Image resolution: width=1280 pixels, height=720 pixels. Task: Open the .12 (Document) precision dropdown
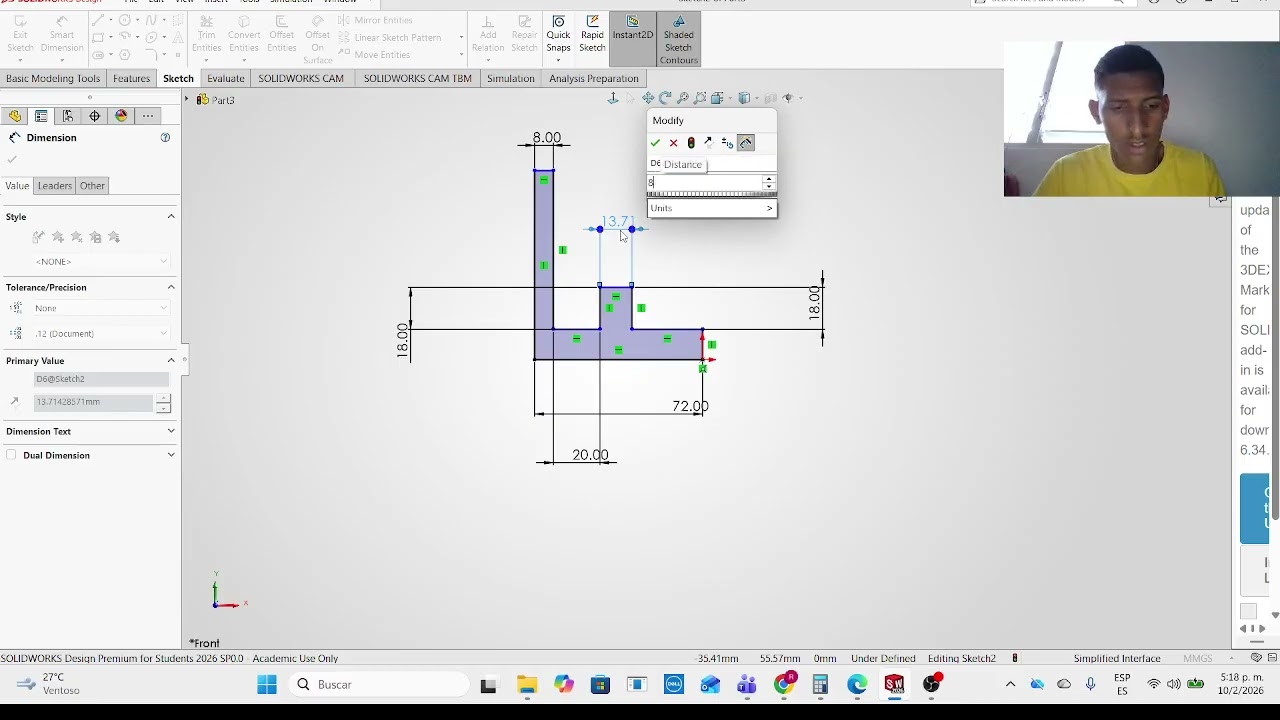pos(100,333)
